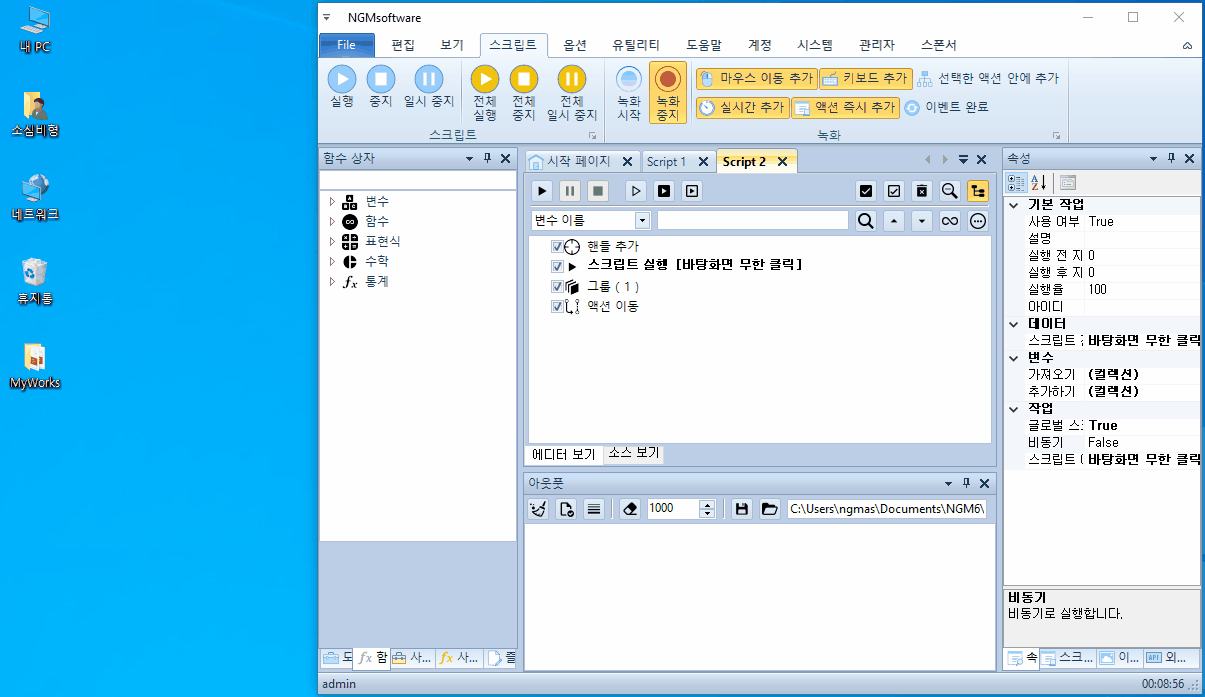The image size is (1205, 697).
Task: Click the filled check-all icon in the editor toolbar
Action: point(866,190)
